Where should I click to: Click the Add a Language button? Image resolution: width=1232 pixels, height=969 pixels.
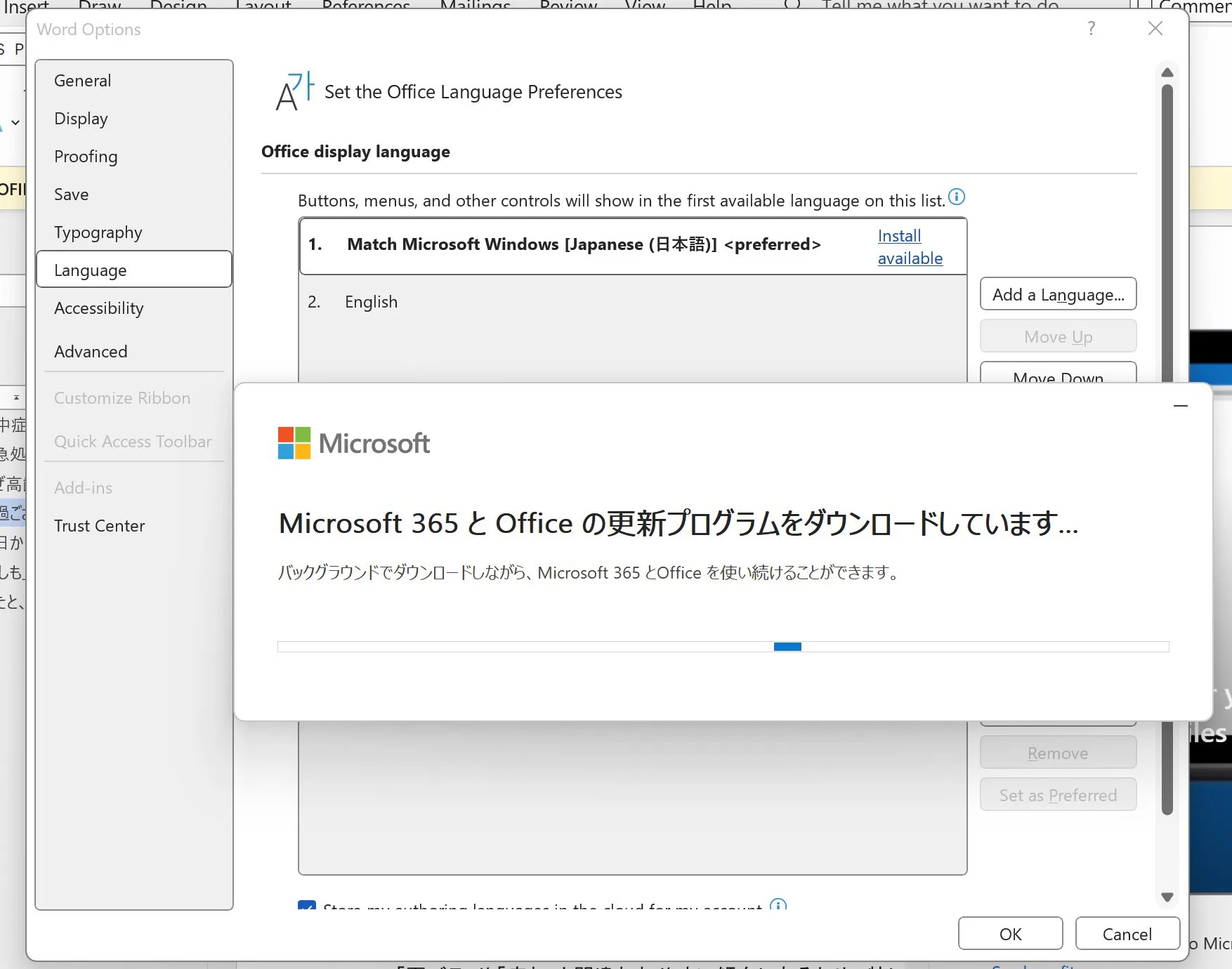1058,294
